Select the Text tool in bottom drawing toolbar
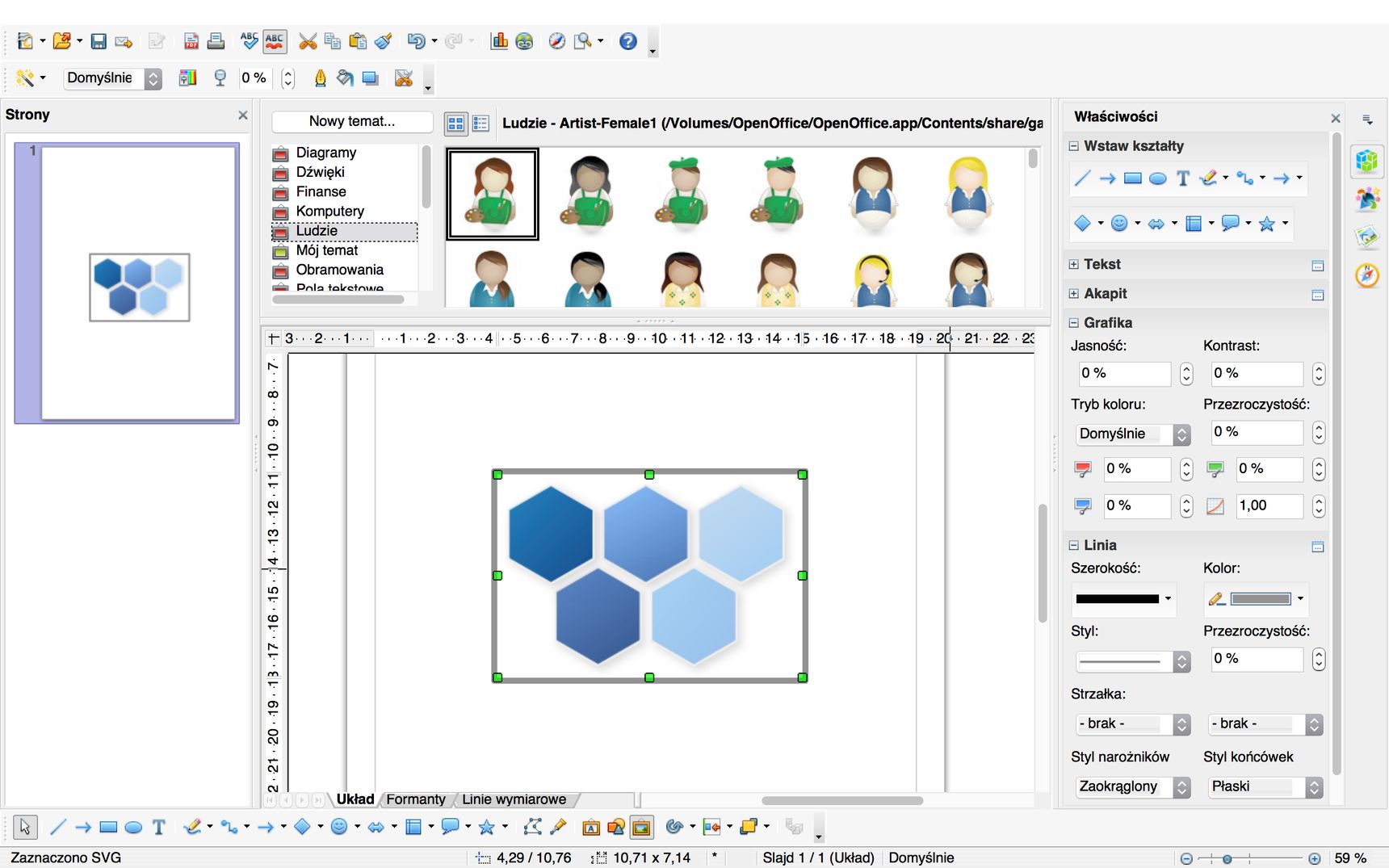 (159, 827)
